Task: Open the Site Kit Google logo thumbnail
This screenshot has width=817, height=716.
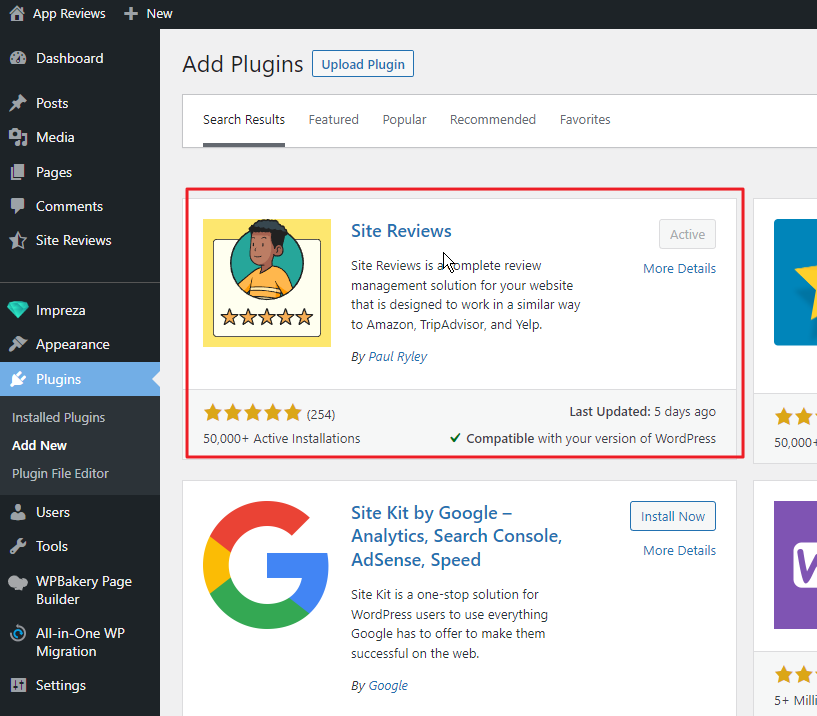Action: click(266, 565)
